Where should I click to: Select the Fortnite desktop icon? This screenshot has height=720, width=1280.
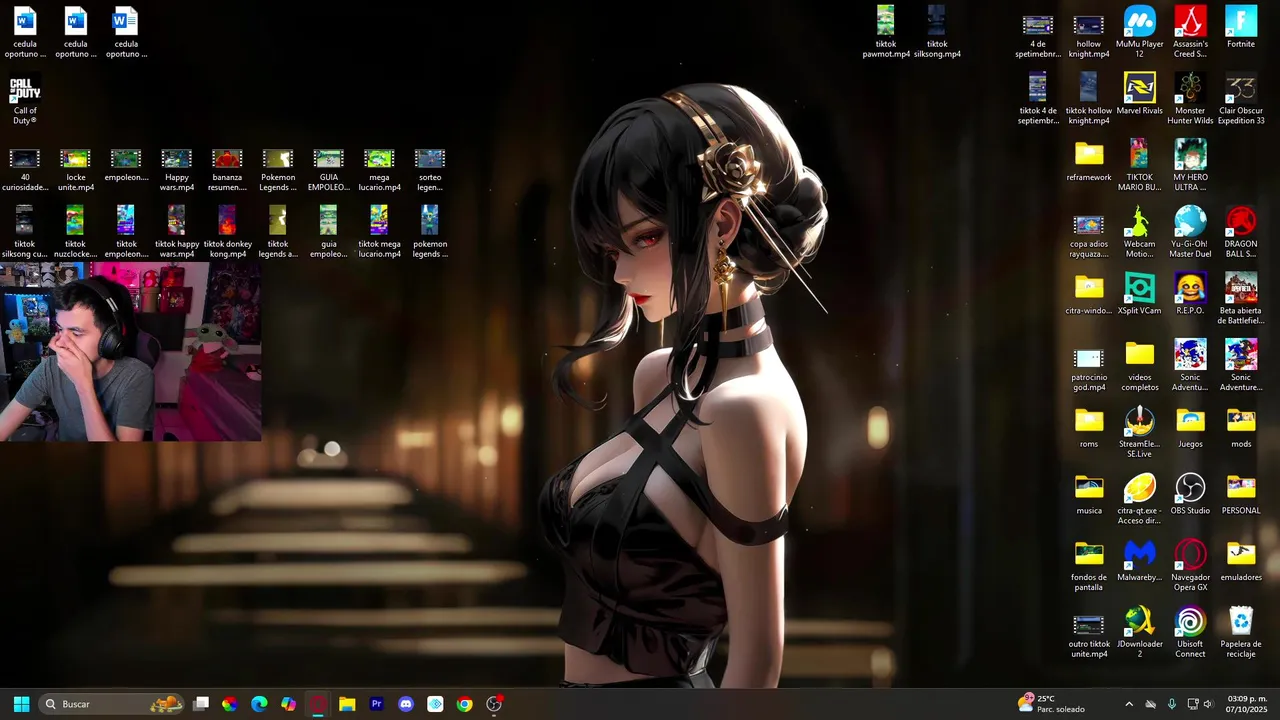tap(1241, 28)
